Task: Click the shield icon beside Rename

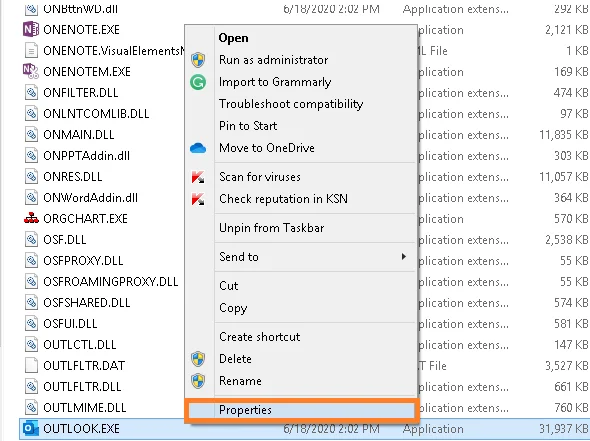Action: [198, 381]
